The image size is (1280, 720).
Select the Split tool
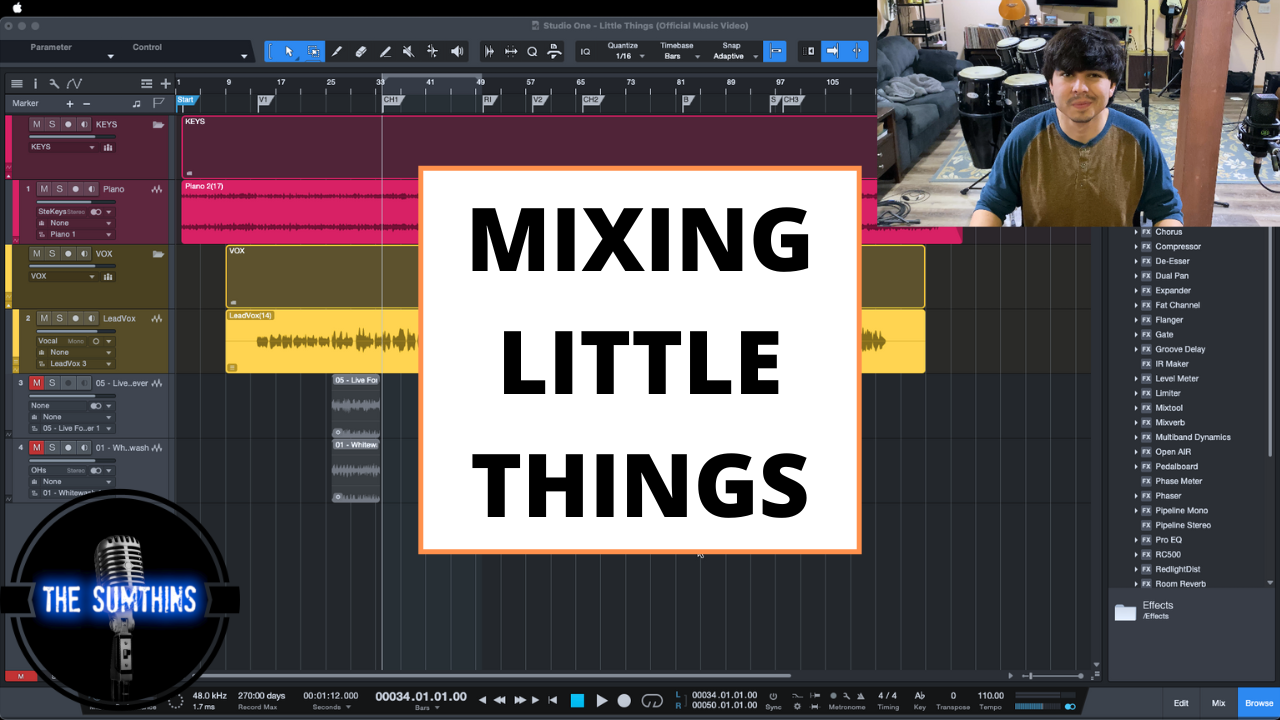[337, 51]
